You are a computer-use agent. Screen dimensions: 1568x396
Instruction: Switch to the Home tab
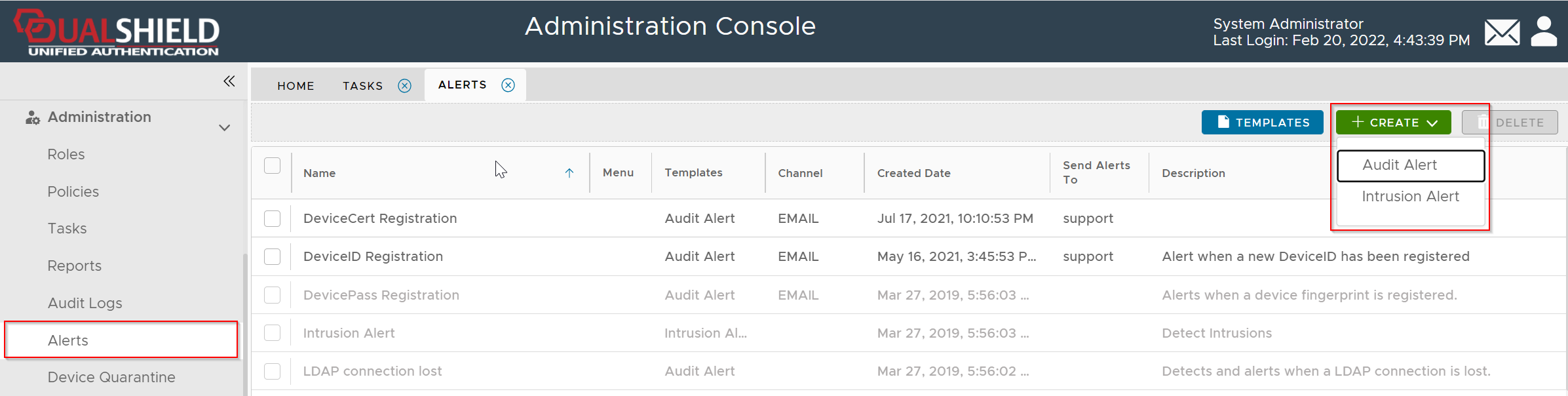click(296, 86)
